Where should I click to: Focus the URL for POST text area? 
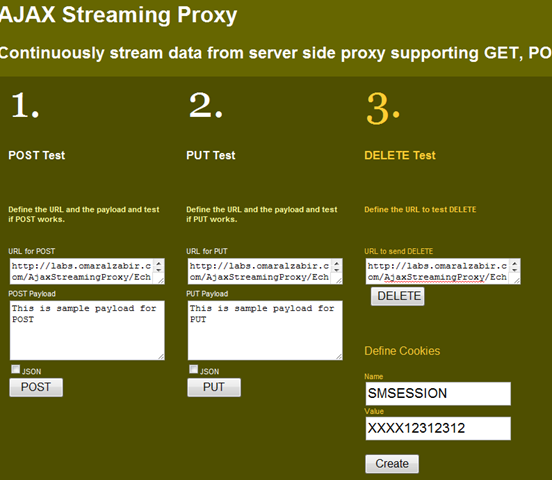87,271
